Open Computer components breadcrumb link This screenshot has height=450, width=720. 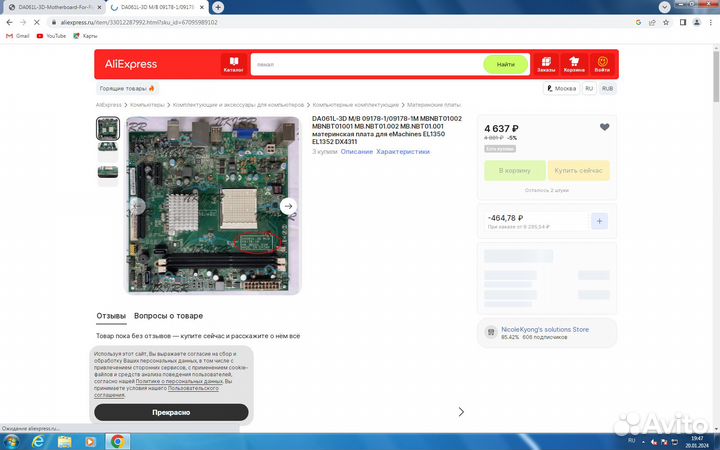click(356, 105)
